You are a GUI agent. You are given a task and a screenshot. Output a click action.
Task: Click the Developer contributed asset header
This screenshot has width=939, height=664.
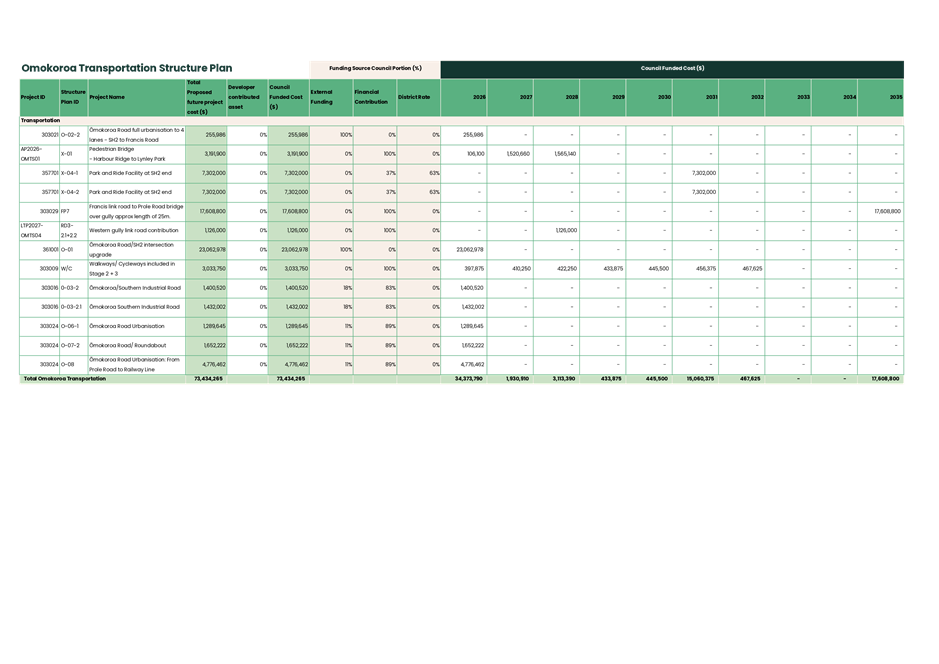pyautogui.click(x=246, y=97)
